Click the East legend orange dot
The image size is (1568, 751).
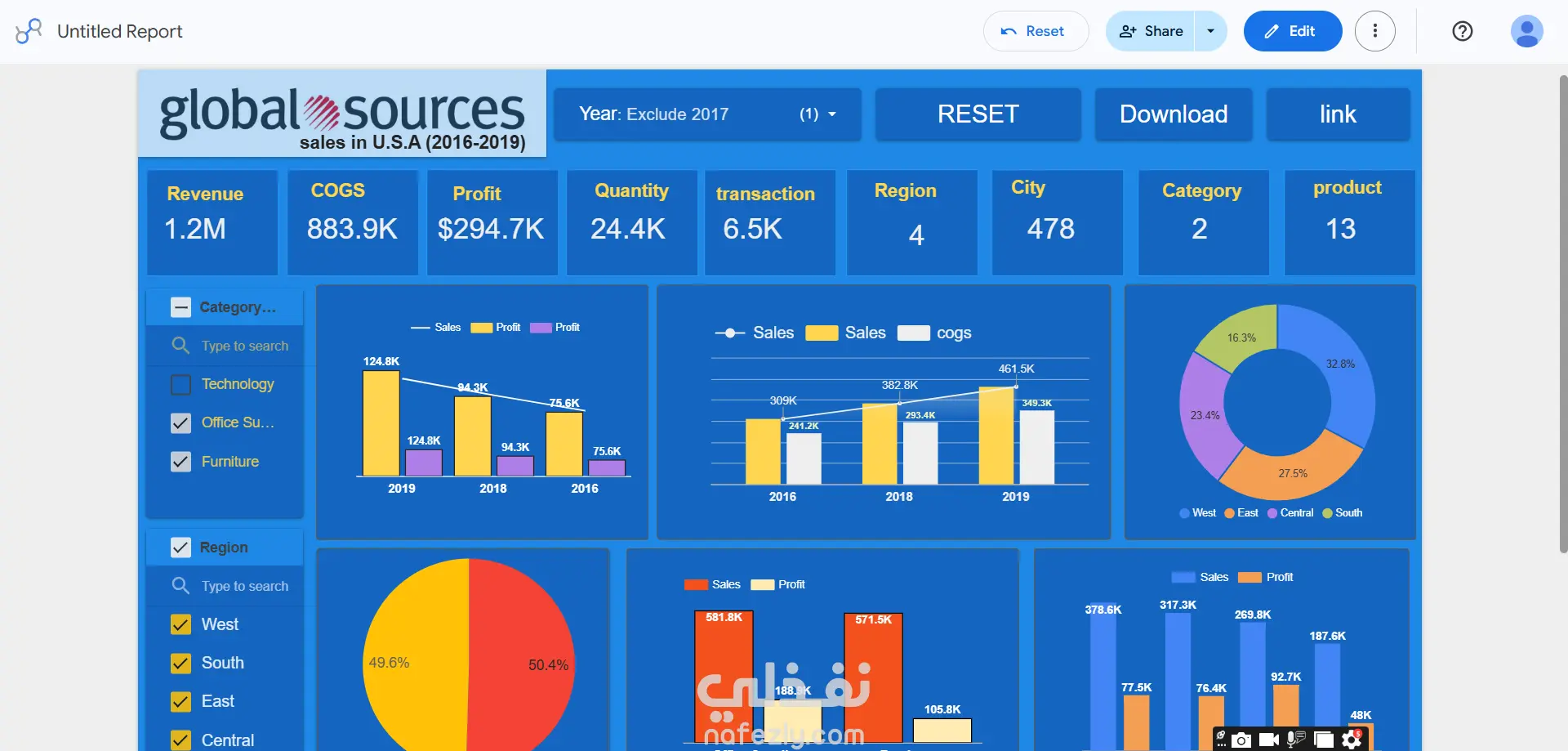tap(1229, 513)
